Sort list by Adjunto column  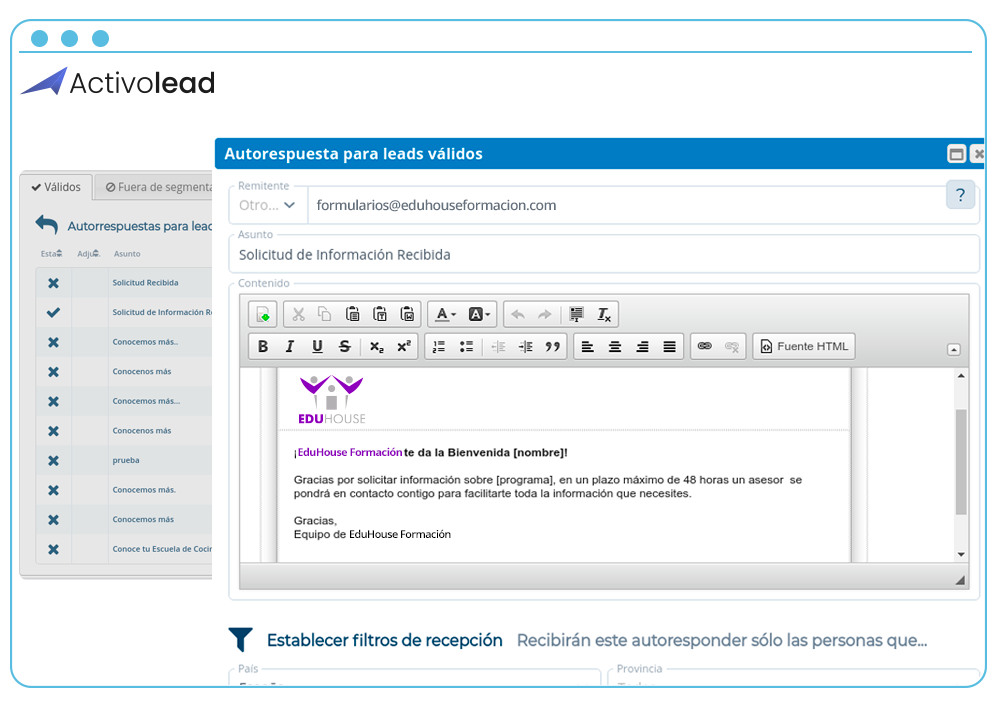click(89, 254)
